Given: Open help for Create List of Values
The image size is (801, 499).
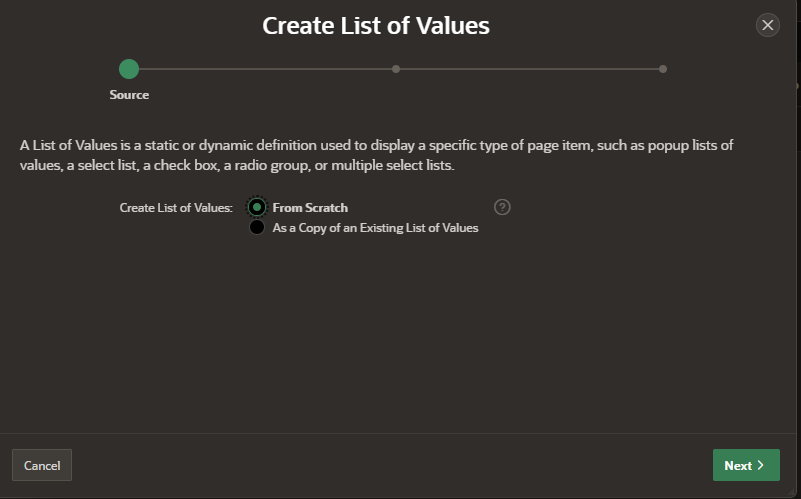Looking at the screenshot, I should pyautogui.click(x=502, y=207).
